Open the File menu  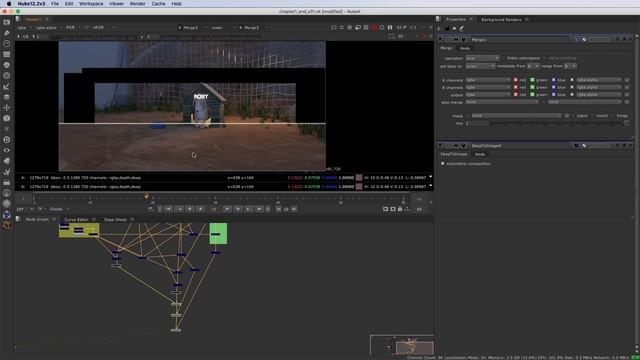click(x=55, y=4)
